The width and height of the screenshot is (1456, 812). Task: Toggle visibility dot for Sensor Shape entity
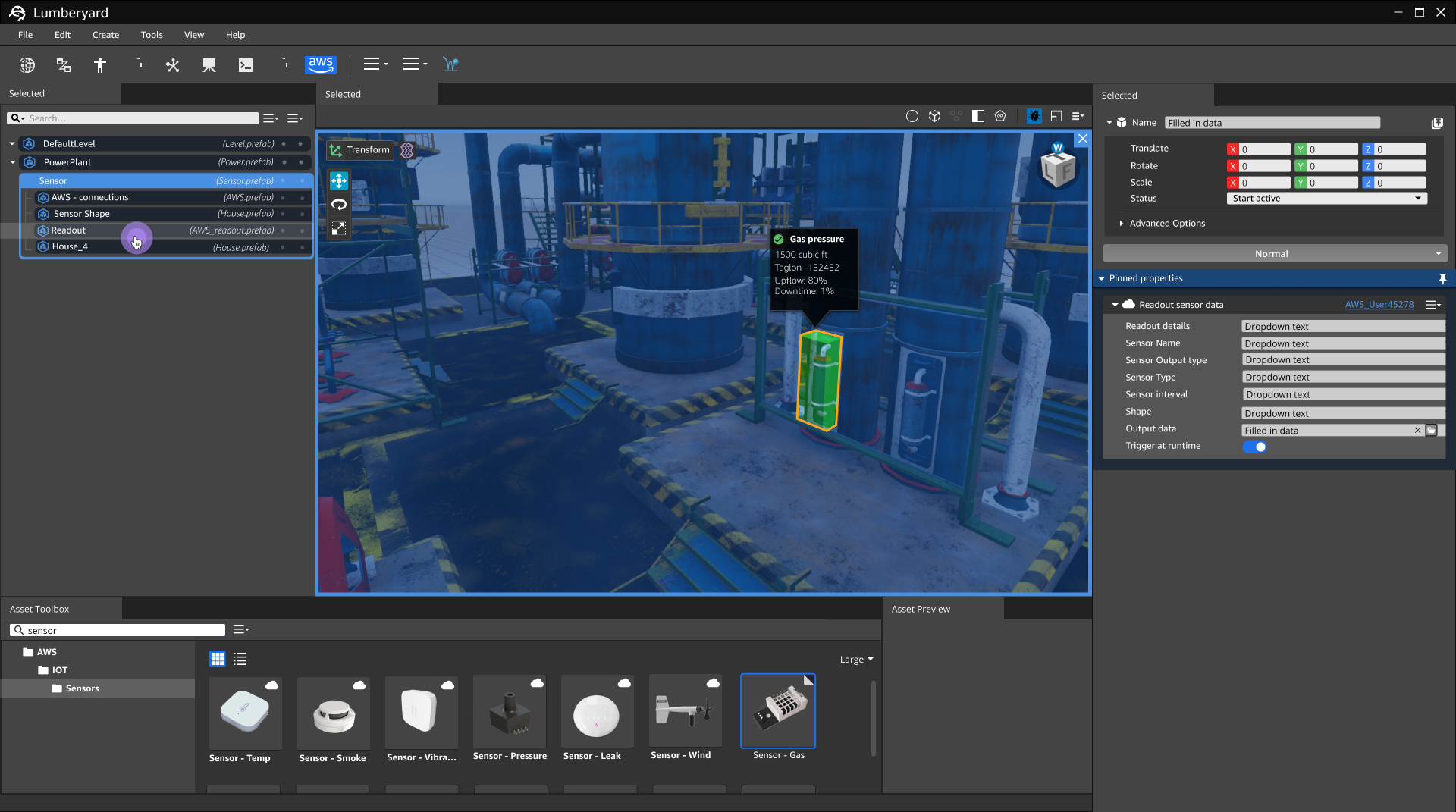tap(284, 214)
